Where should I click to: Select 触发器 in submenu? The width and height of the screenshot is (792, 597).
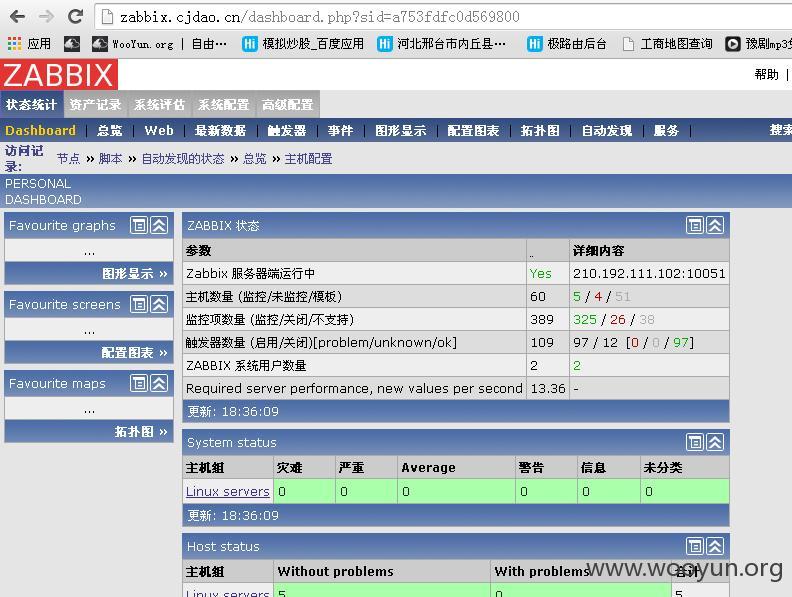(287, 130)
